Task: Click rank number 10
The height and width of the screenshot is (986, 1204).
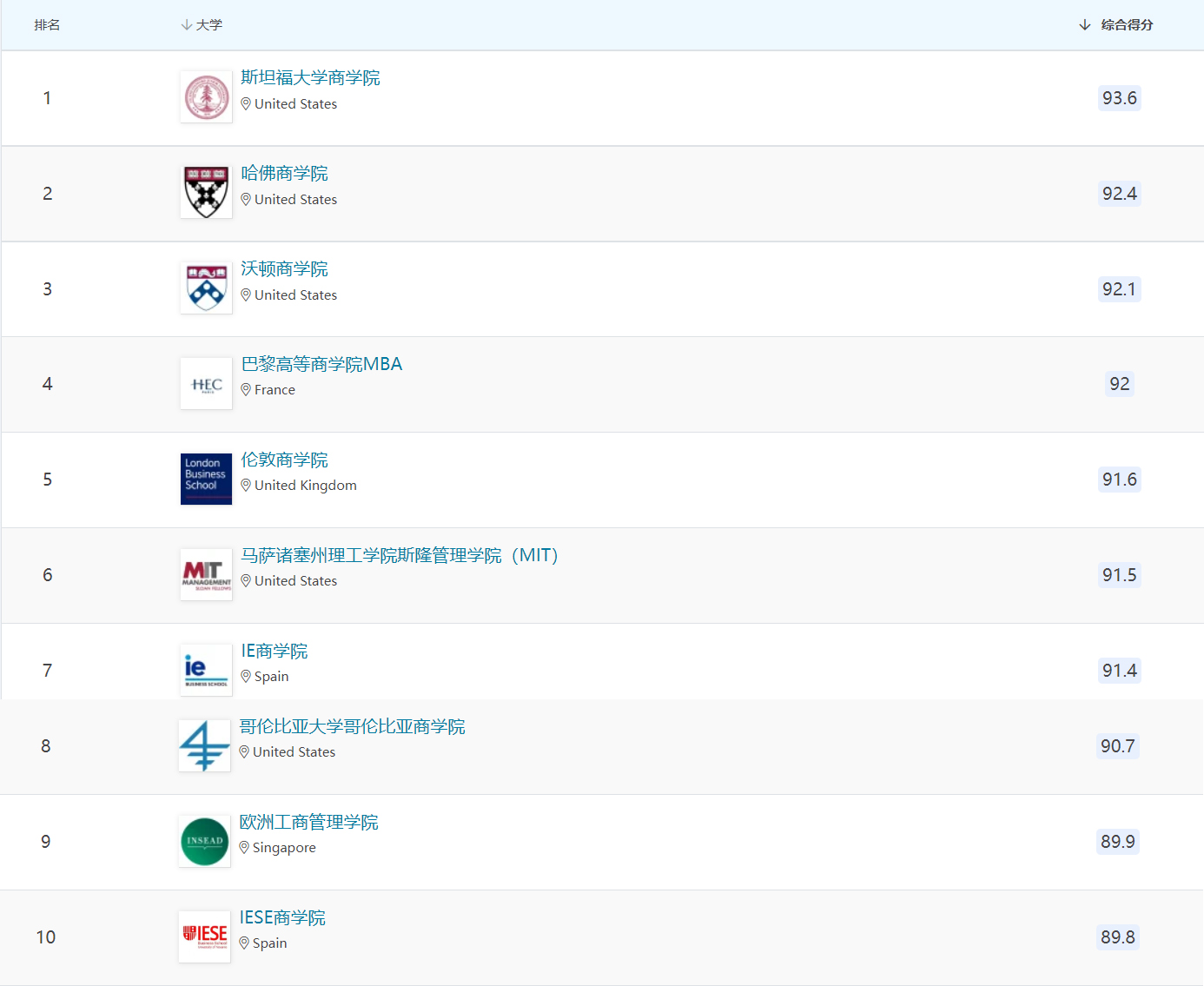Action: pos(46,937)
